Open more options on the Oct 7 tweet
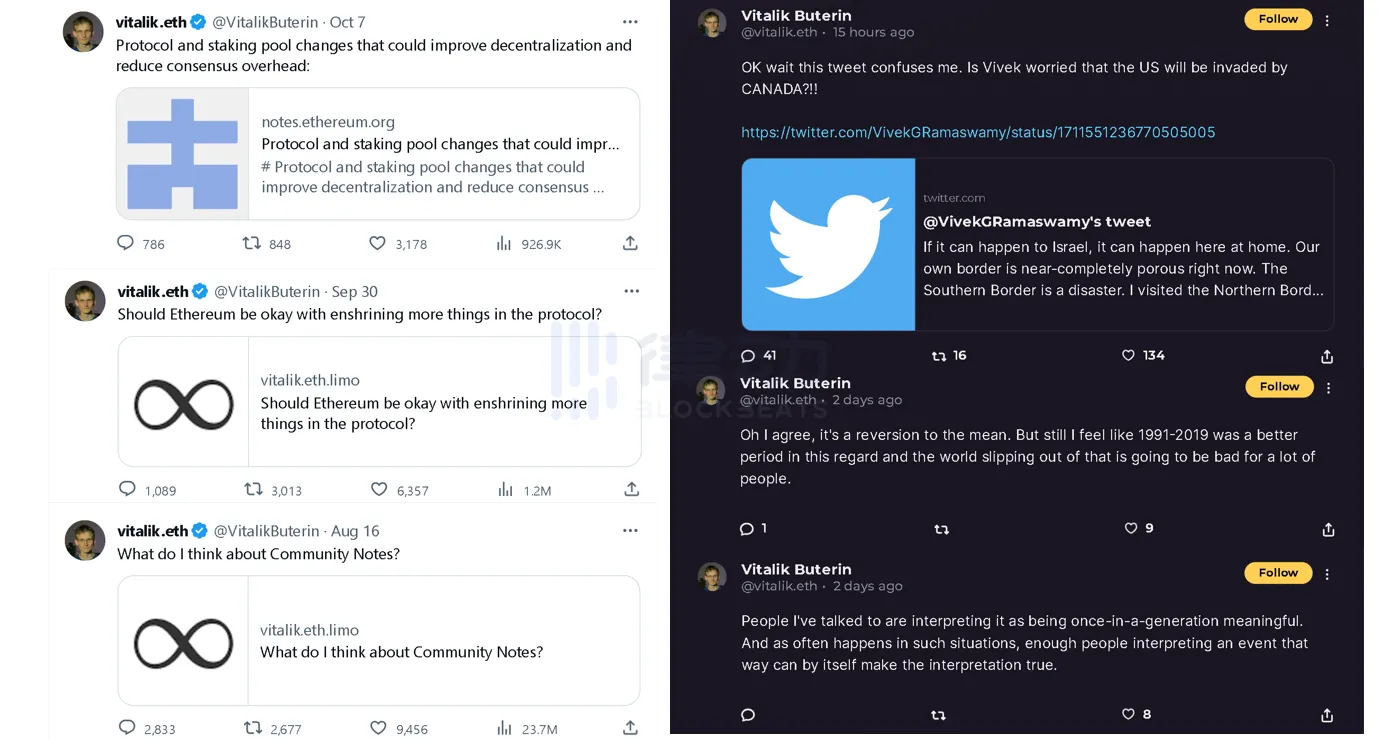Image resolution: width=1379 pixels, height=741 pixels. pos(630,22)
